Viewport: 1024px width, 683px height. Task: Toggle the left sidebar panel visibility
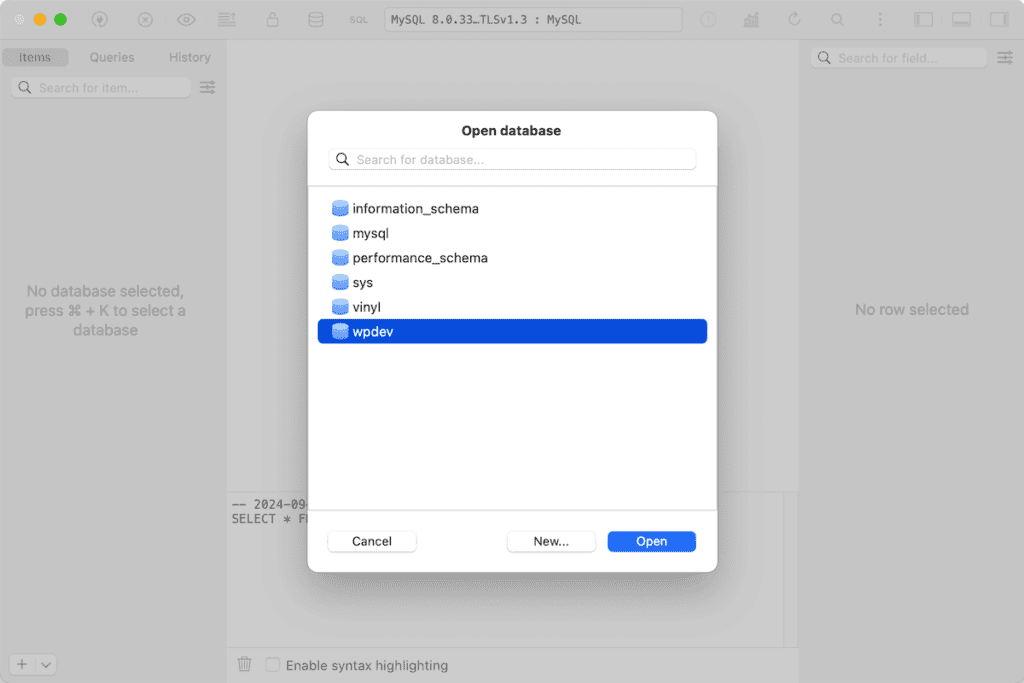923,20
